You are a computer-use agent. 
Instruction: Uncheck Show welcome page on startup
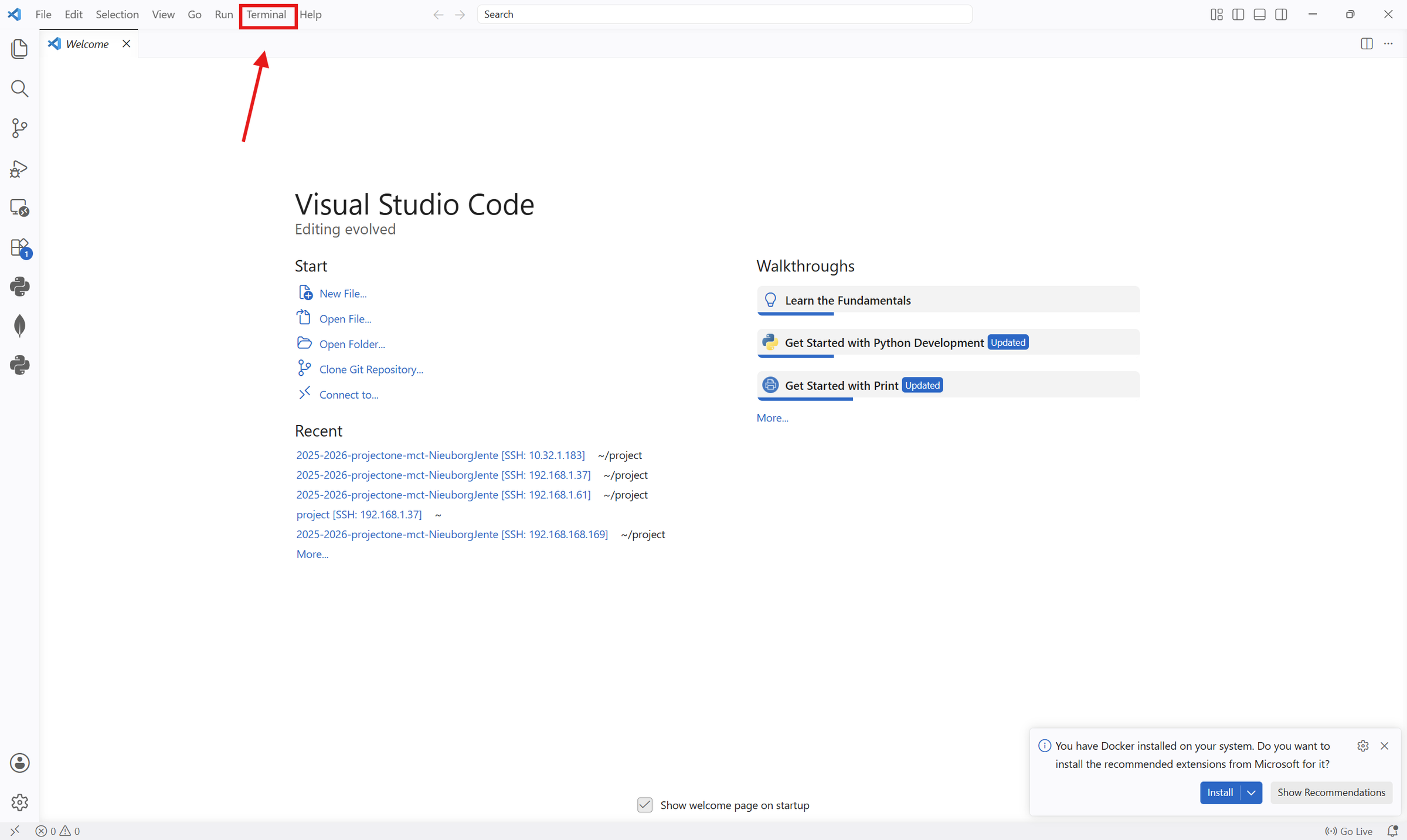click(645, 805)
